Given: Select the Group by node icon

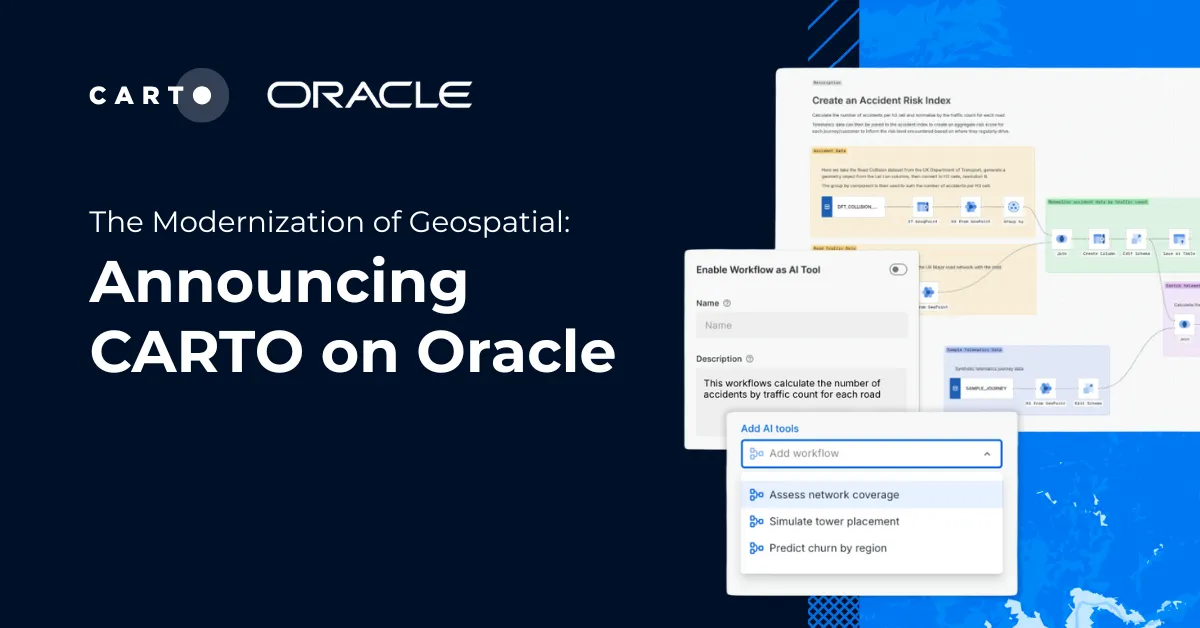Looking at the screenshot, I should (x=1014, y=207).
